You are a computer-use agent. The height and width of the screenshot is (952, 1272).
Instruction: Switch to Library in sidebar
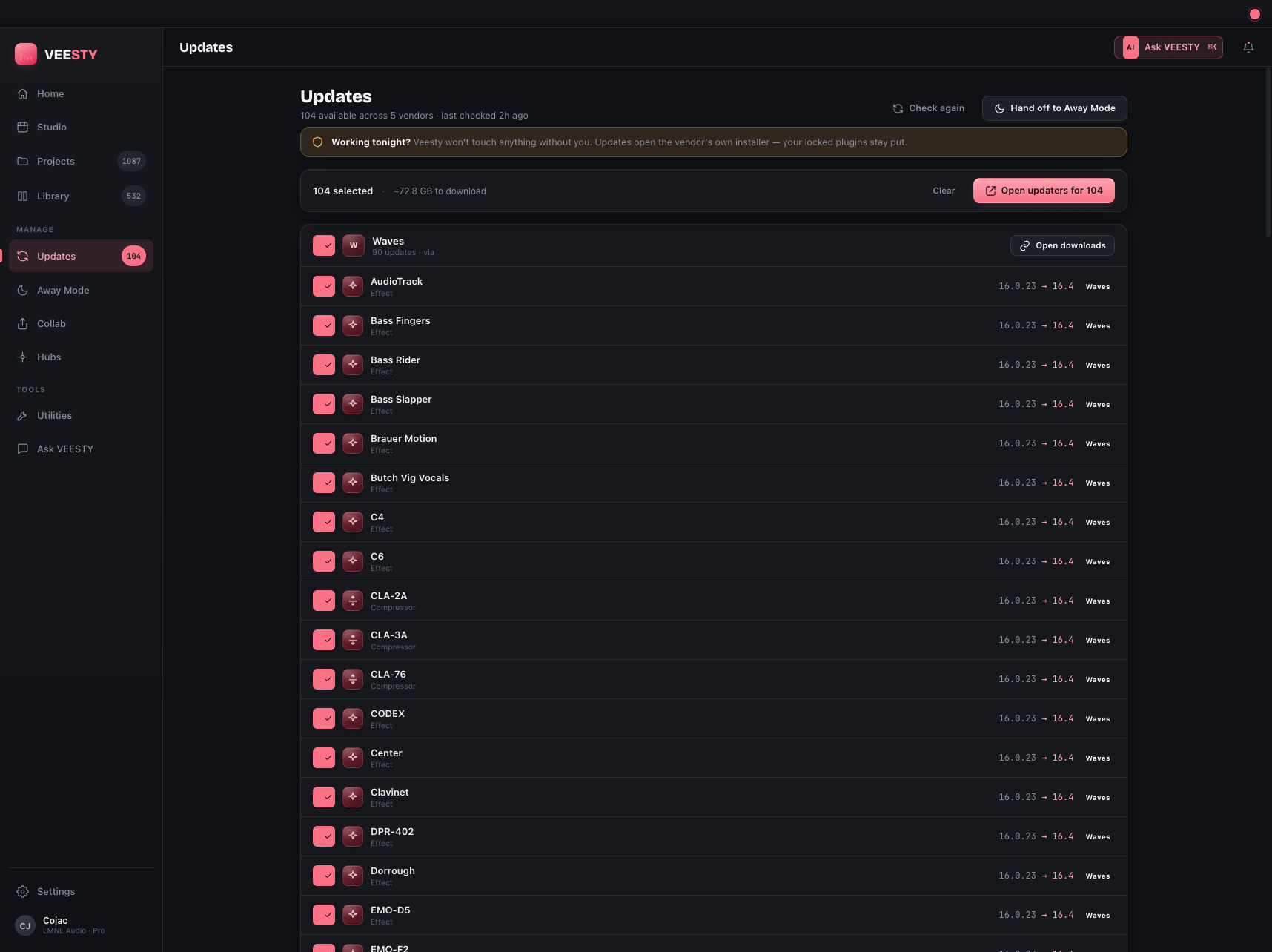(81, 196)
